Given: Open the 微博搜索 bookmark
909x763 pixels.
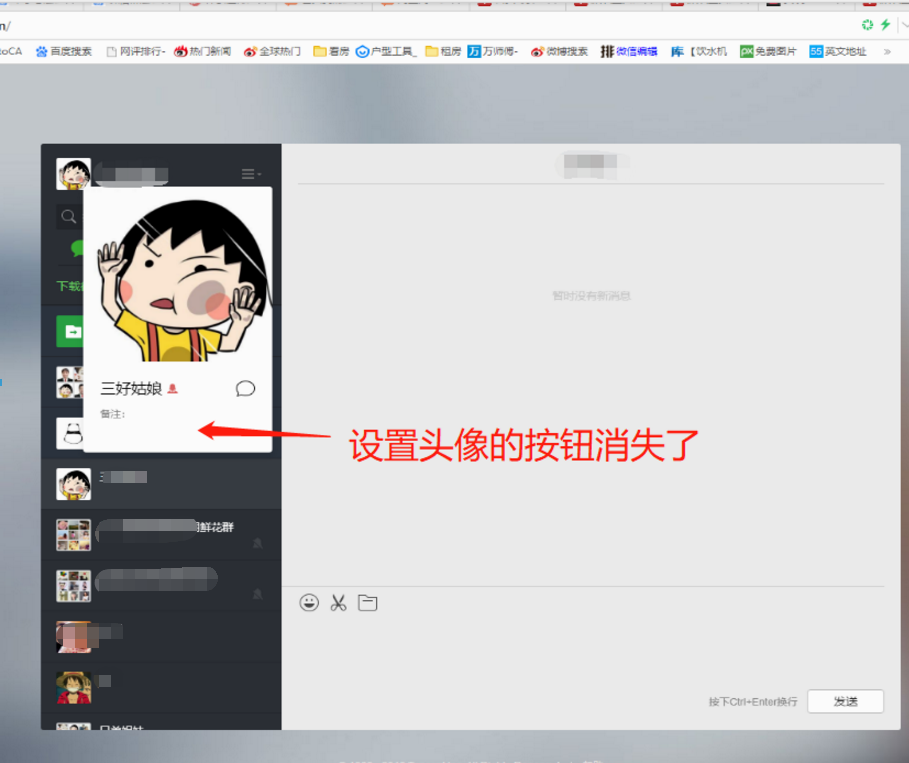Looking at the screenshot, I should click(559, 52).
